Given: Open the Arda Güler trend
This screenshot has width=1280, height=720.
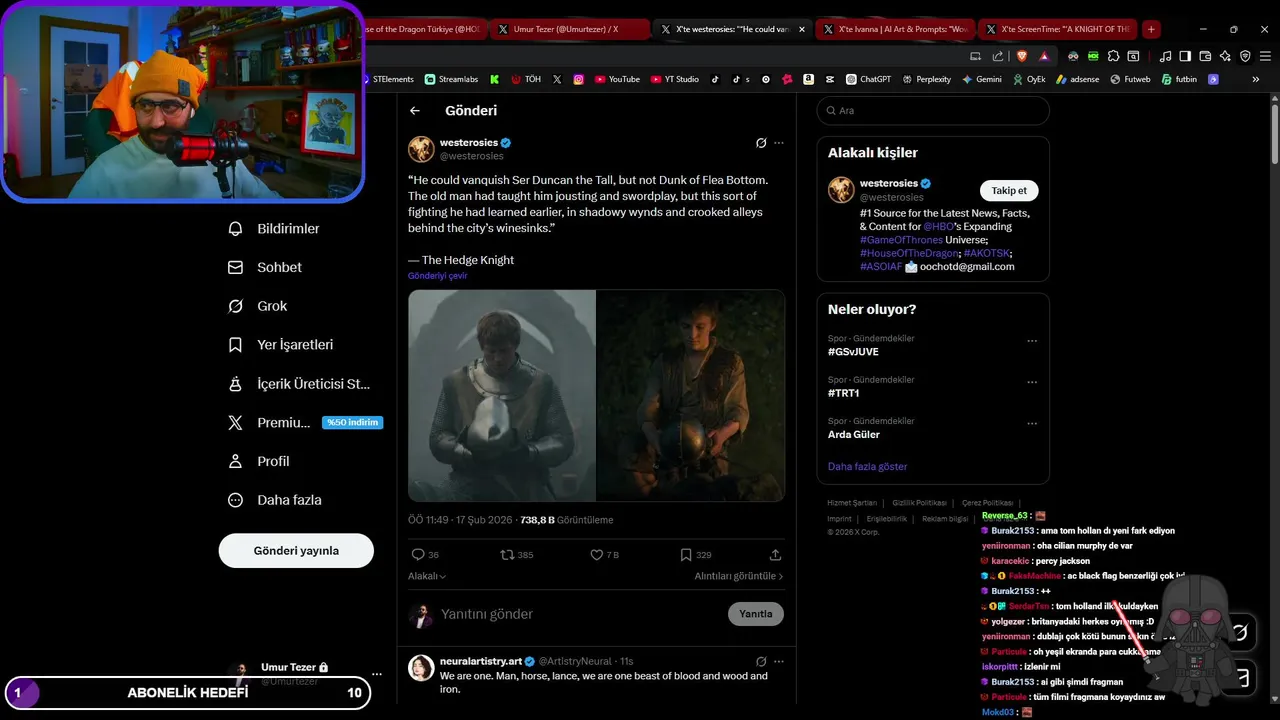Looking at the screenshot, I should pyautogui.click(x=854, y=435).
